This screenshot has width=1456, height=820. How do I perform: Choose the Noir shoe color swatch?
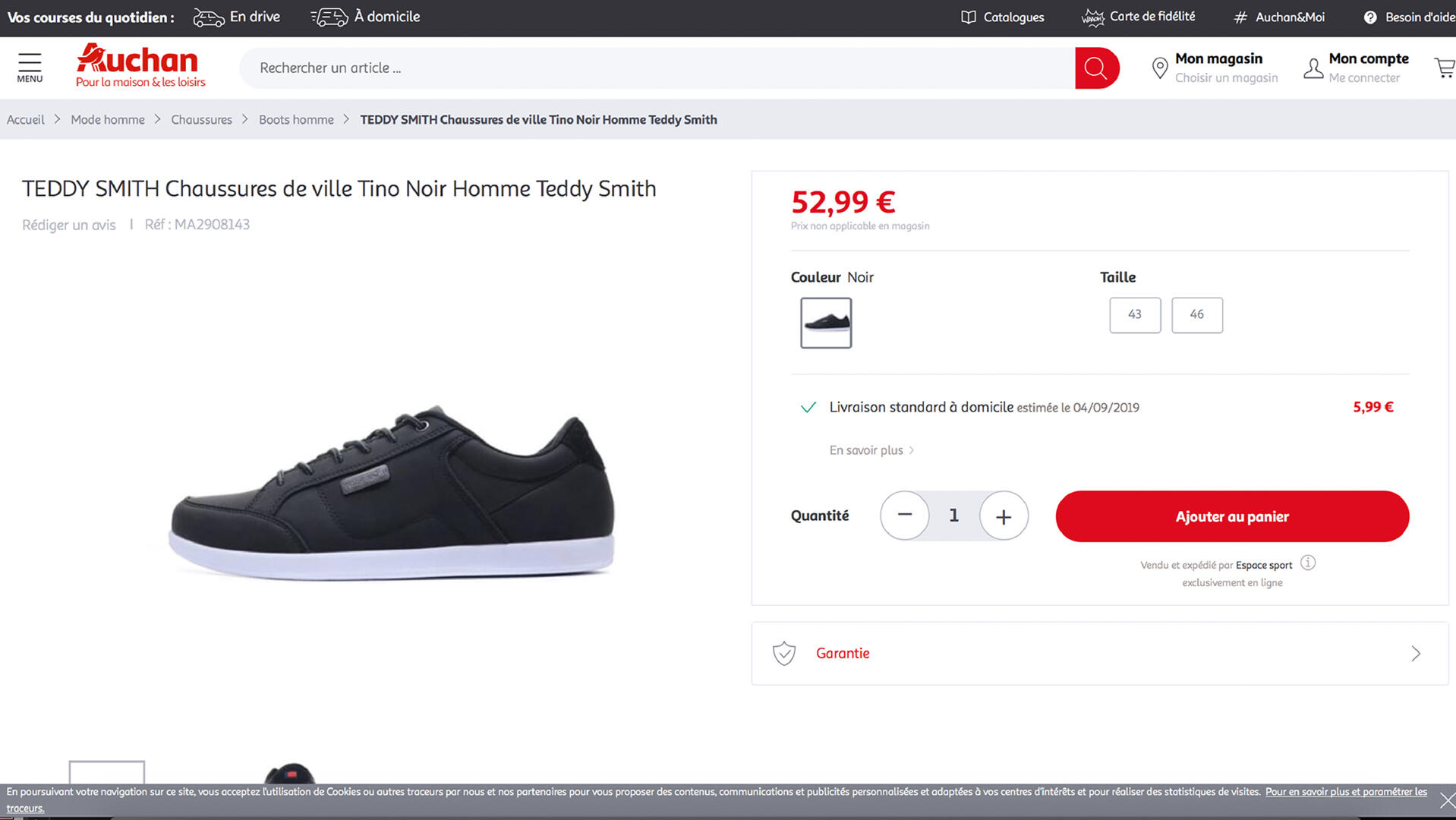(x=826, y=323)
